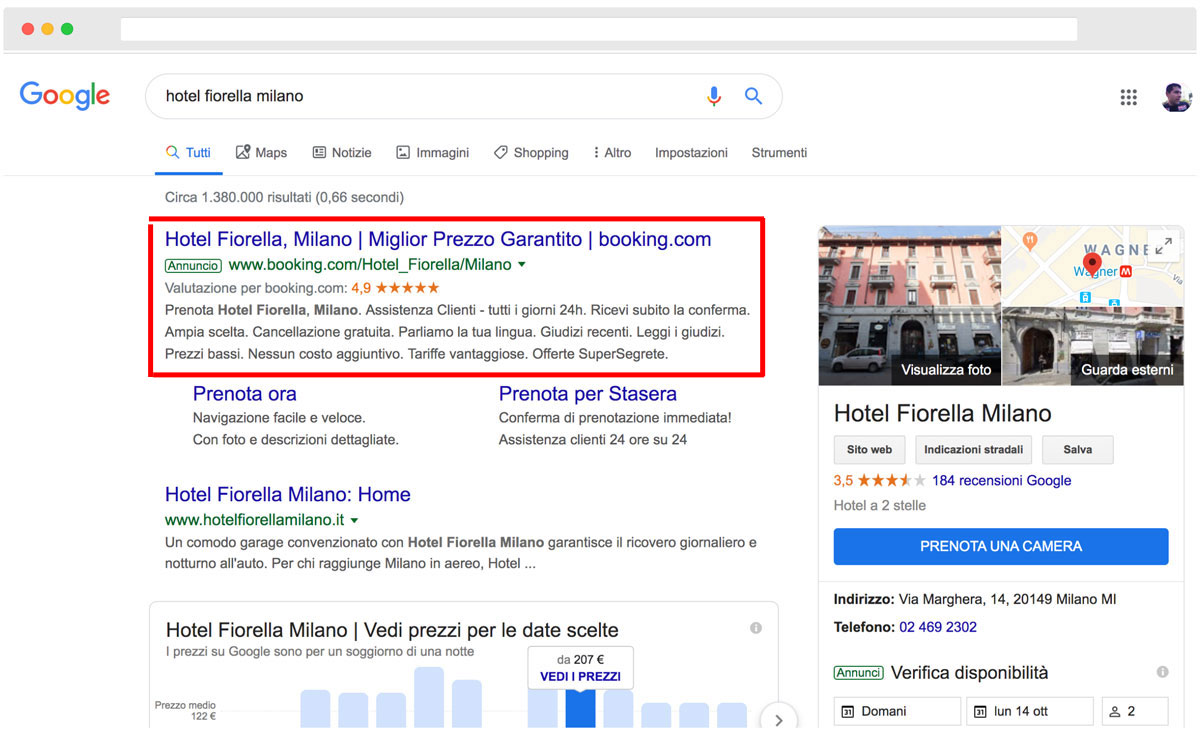Click the Annuncio badge in booking.com ad
Image resolution: width=1200 pixels, height=735 pixels.
click(x=193, y=266)
